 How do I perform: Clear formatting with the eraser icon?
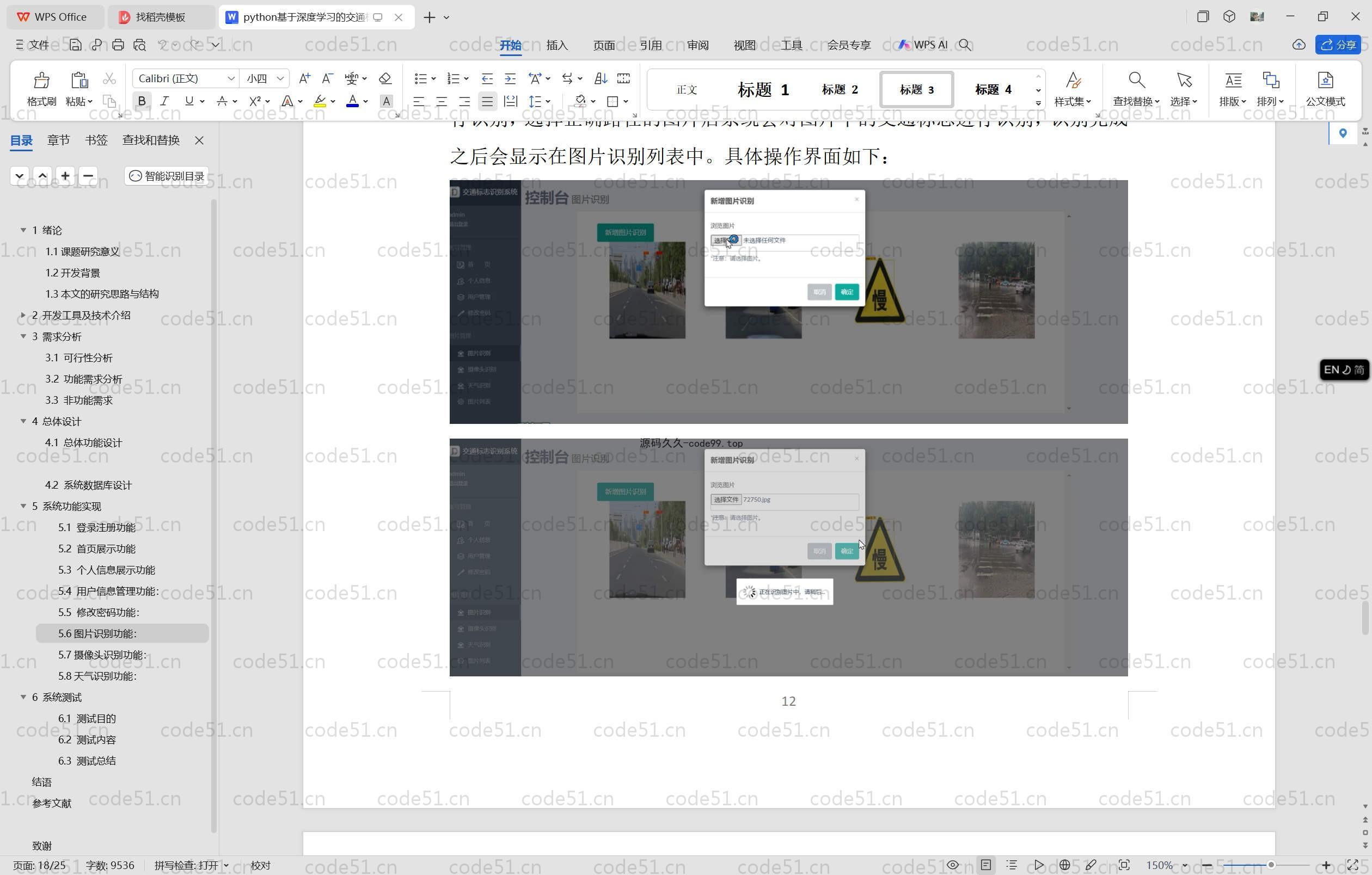click(x=385, y=78)
